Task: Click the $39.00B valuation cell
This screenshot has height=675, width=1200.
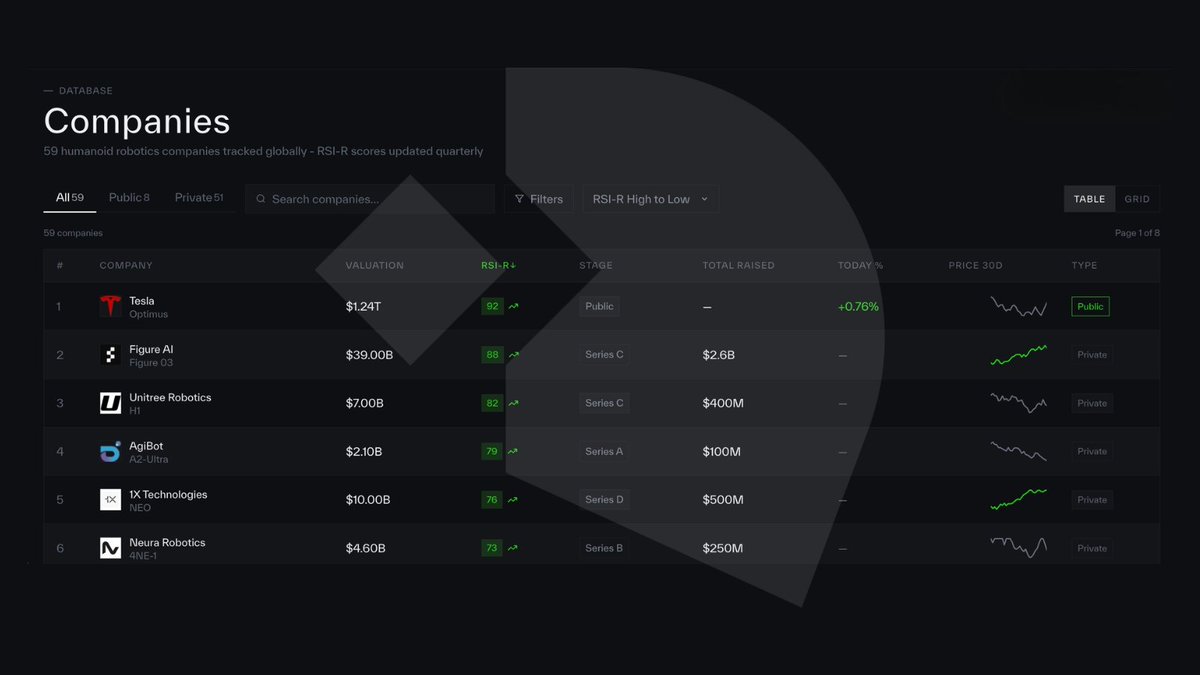Action: [369, 355]
